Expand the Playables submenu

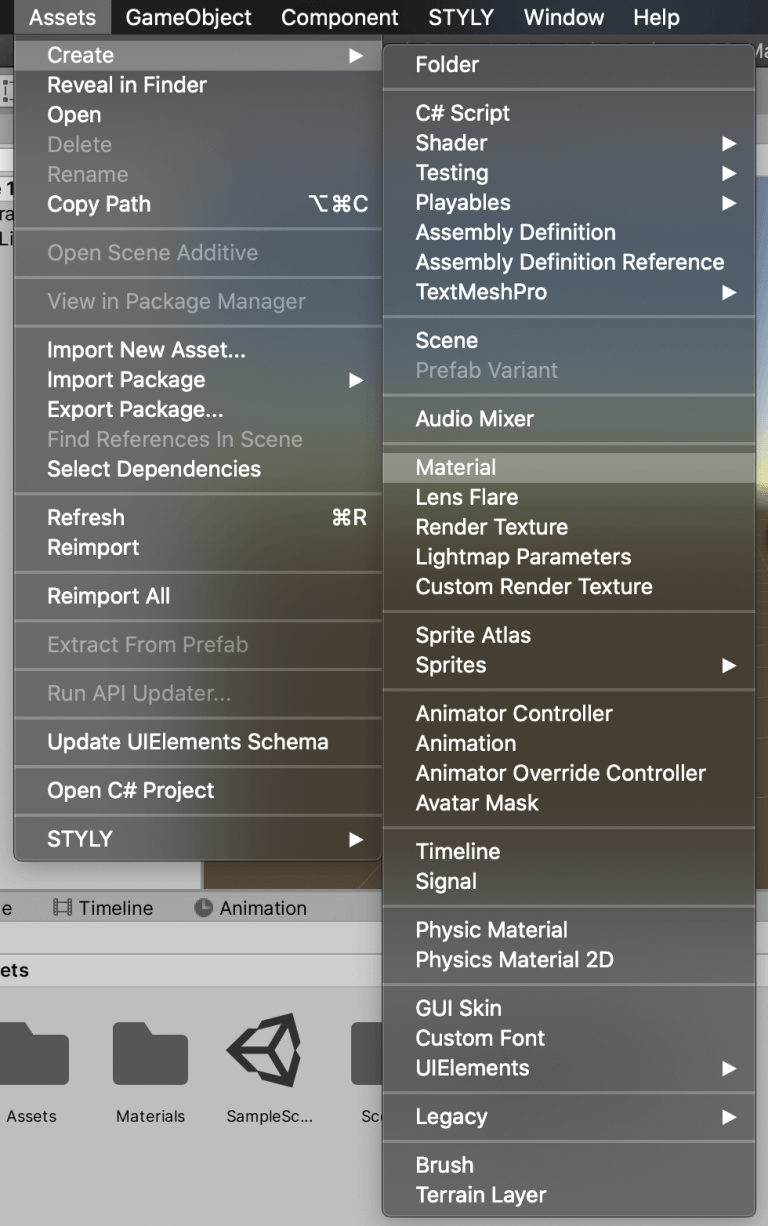tap(462, 203)
